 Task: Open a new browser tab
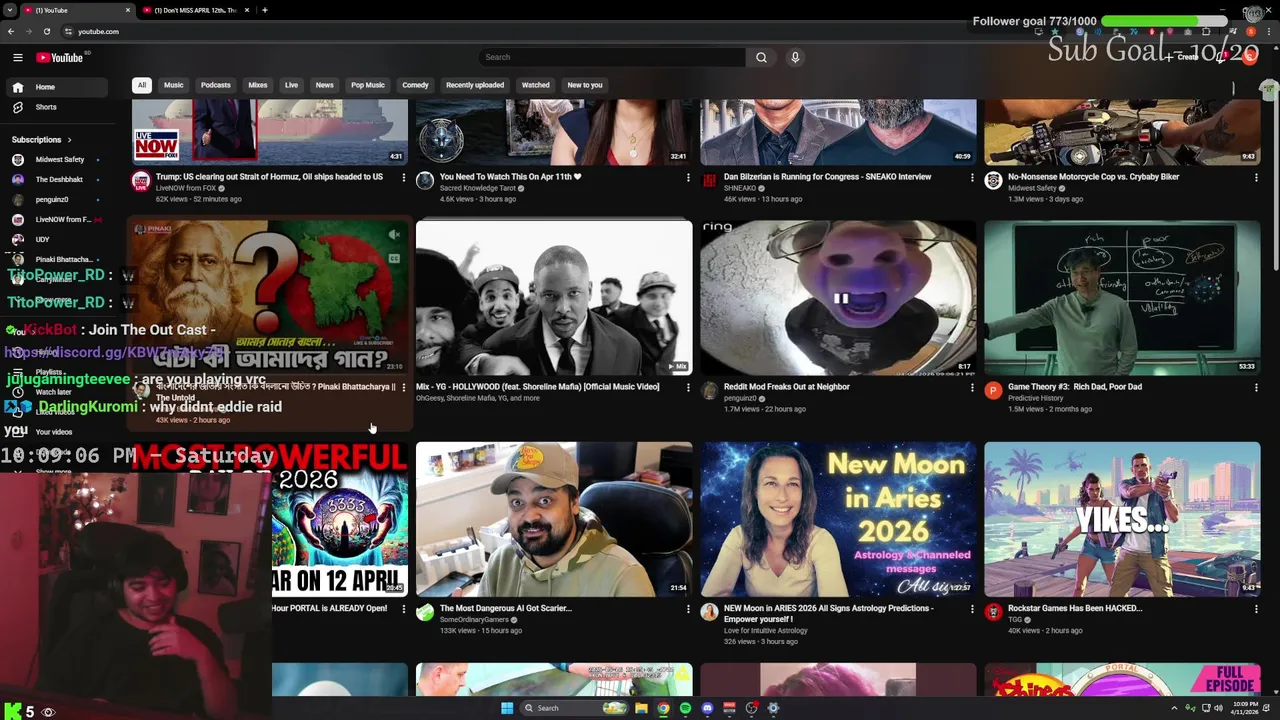click(x=264, y=10)
